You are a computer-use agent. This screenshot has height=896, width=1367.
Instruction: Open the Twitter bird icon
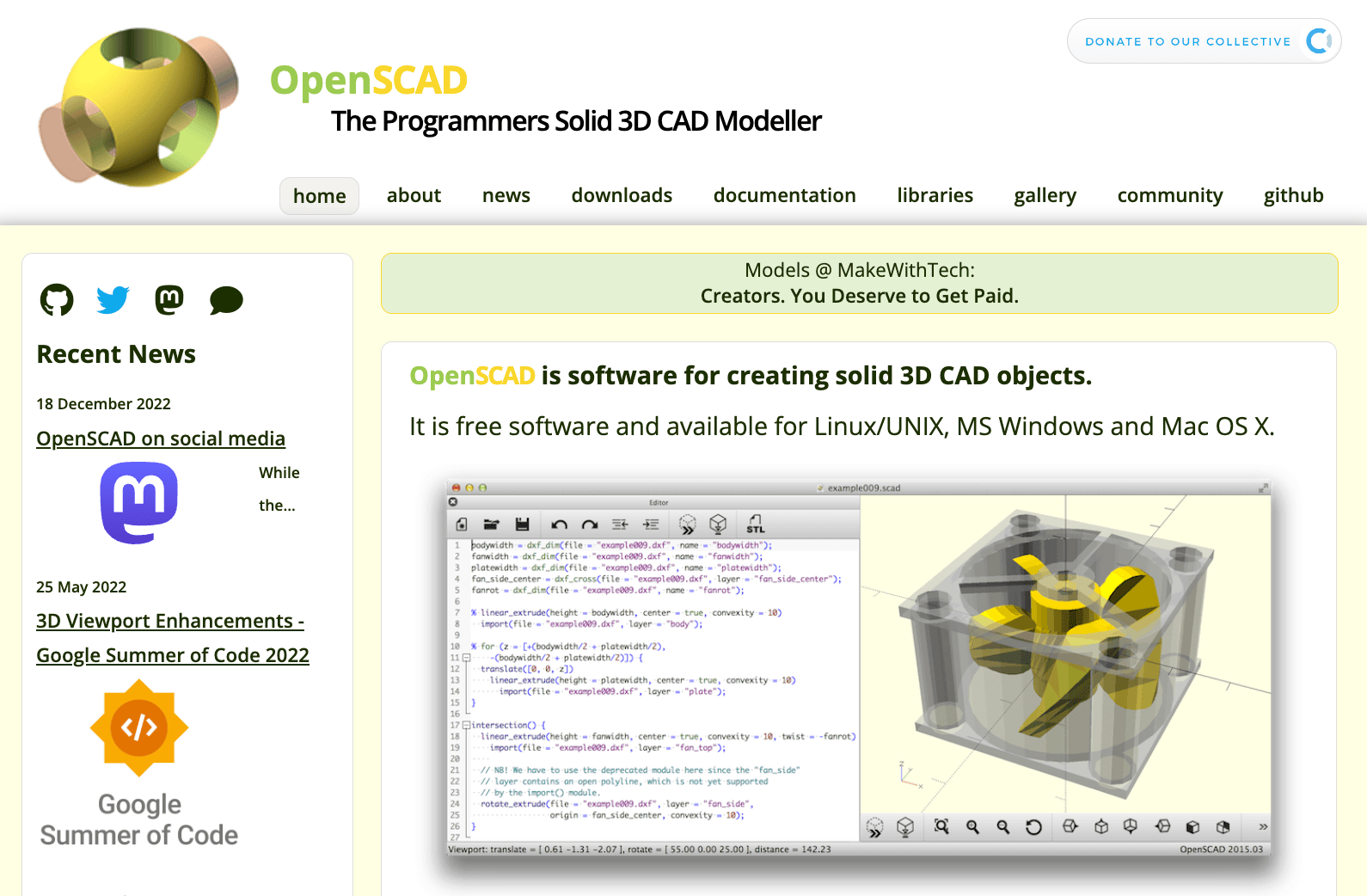point(113,300)
